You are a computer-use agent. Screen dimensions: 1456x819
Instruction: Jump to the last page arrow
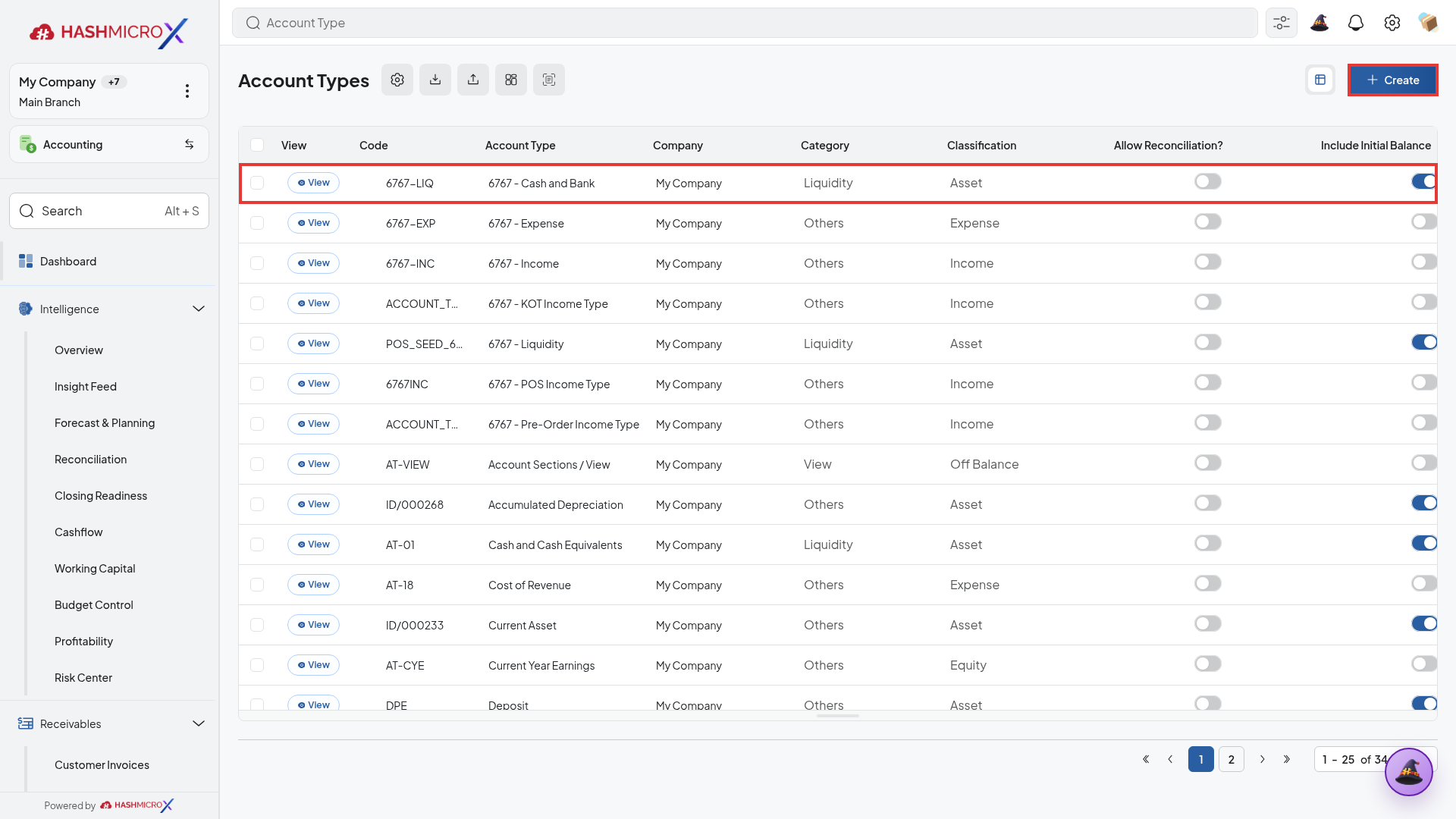[1287, 759]
